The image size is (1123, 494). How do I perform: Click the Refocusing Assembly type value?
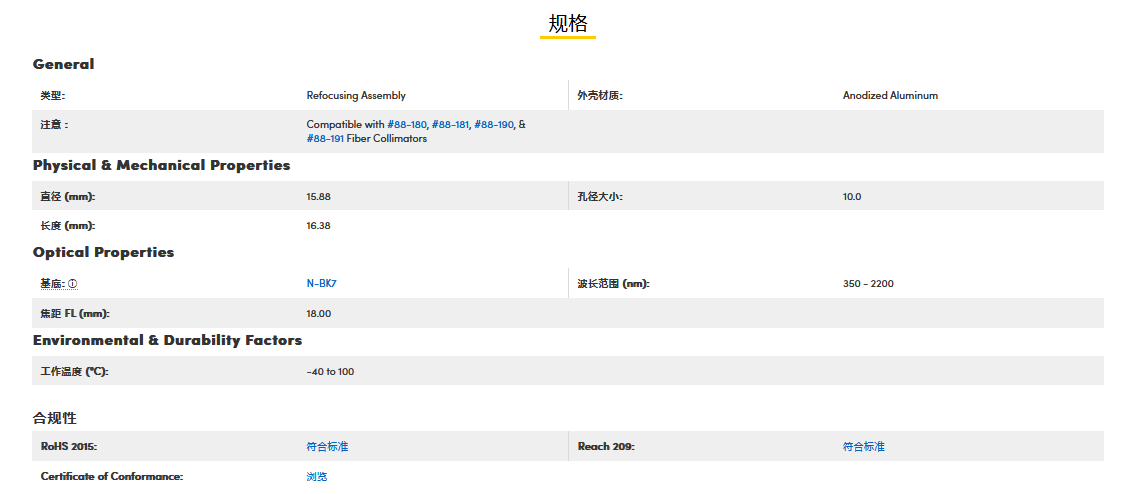point(356,96)
